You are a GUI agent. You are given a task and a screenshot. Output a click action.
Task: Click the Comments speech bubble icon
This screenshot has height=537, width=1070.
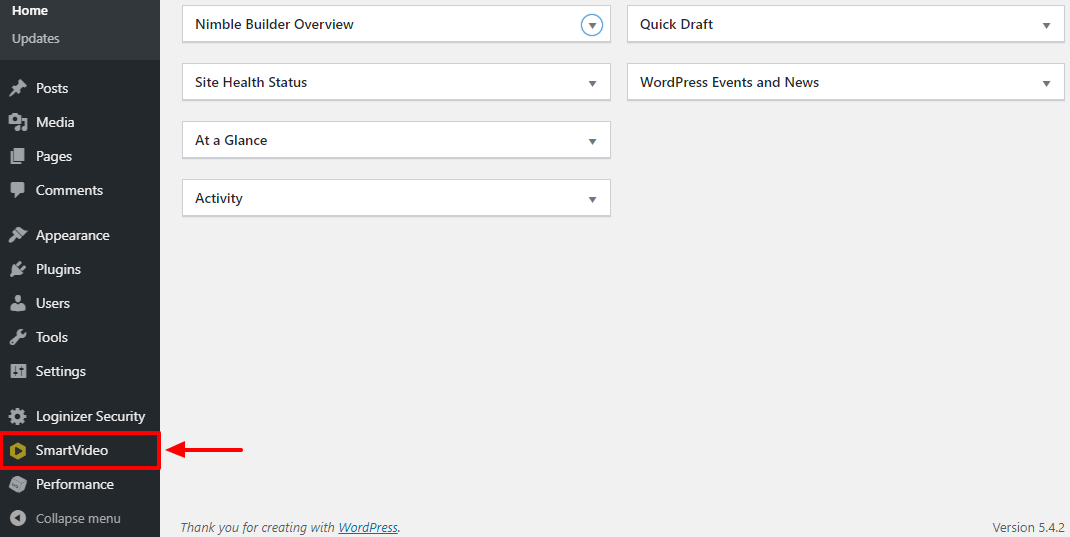[x=18, y=190]
